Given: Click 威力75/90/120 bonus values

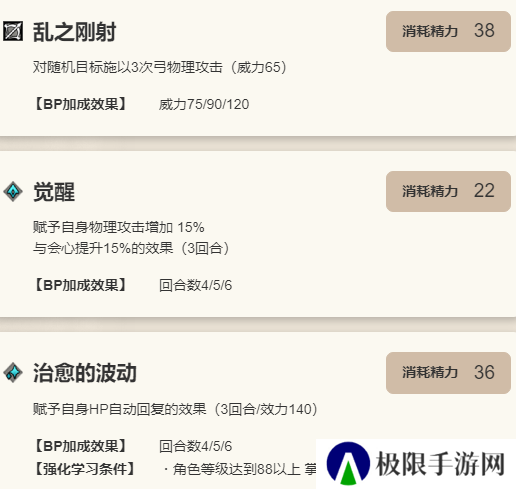Looking at the screenshot, I should click(204, 105).
